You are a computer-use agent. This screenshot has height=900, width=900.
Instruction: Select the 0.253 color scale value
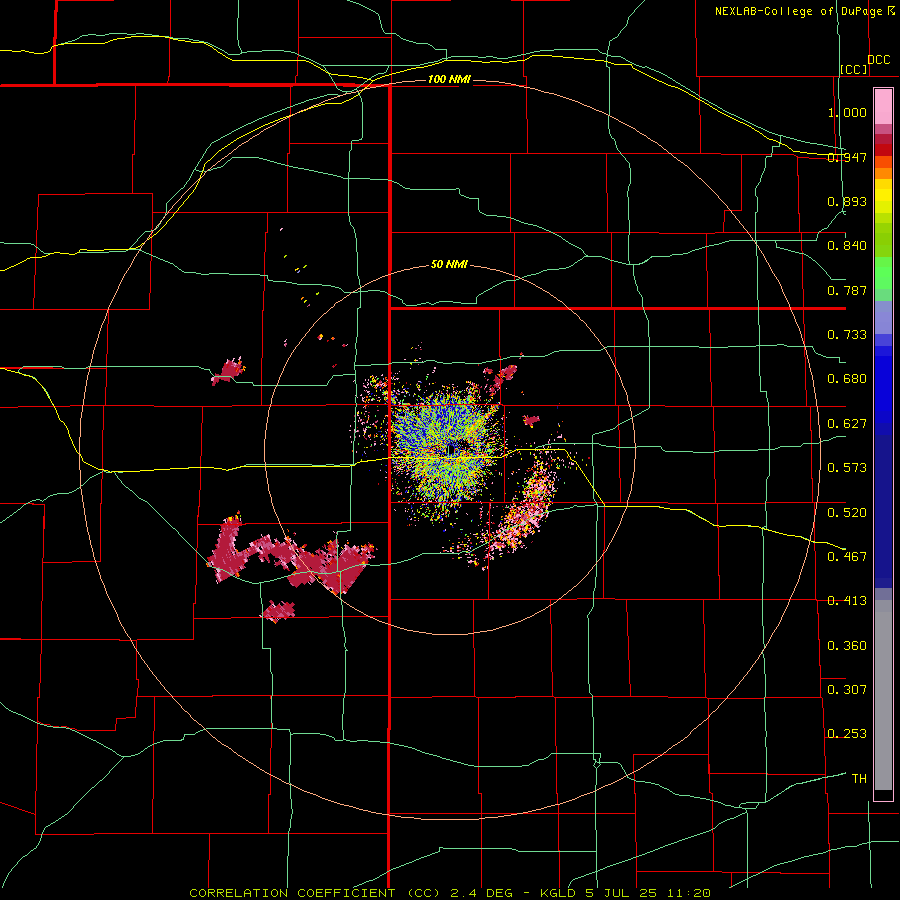pos(847,734)
